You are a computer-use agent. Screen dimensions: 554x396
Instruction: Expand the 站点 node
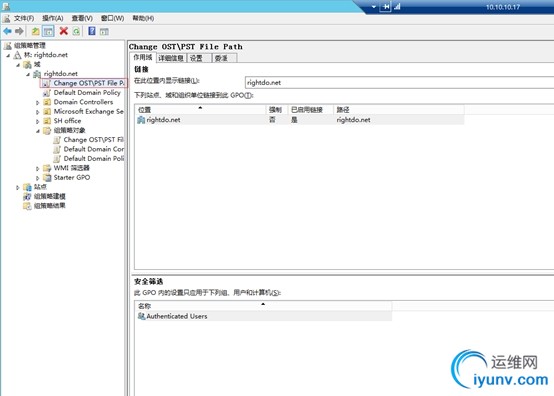(x=18, y=187)
